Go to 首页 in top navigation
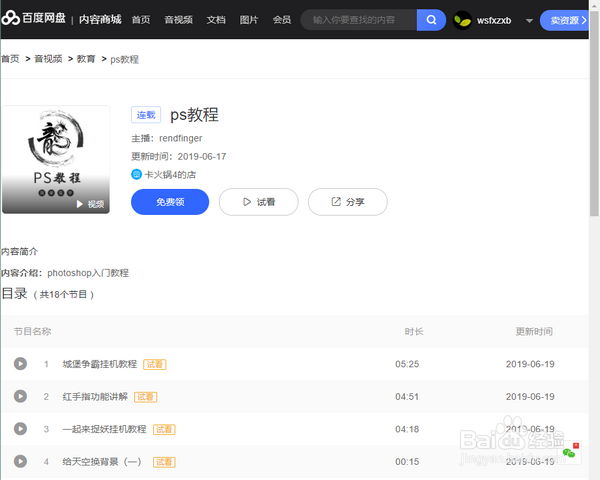 (141, 20)
